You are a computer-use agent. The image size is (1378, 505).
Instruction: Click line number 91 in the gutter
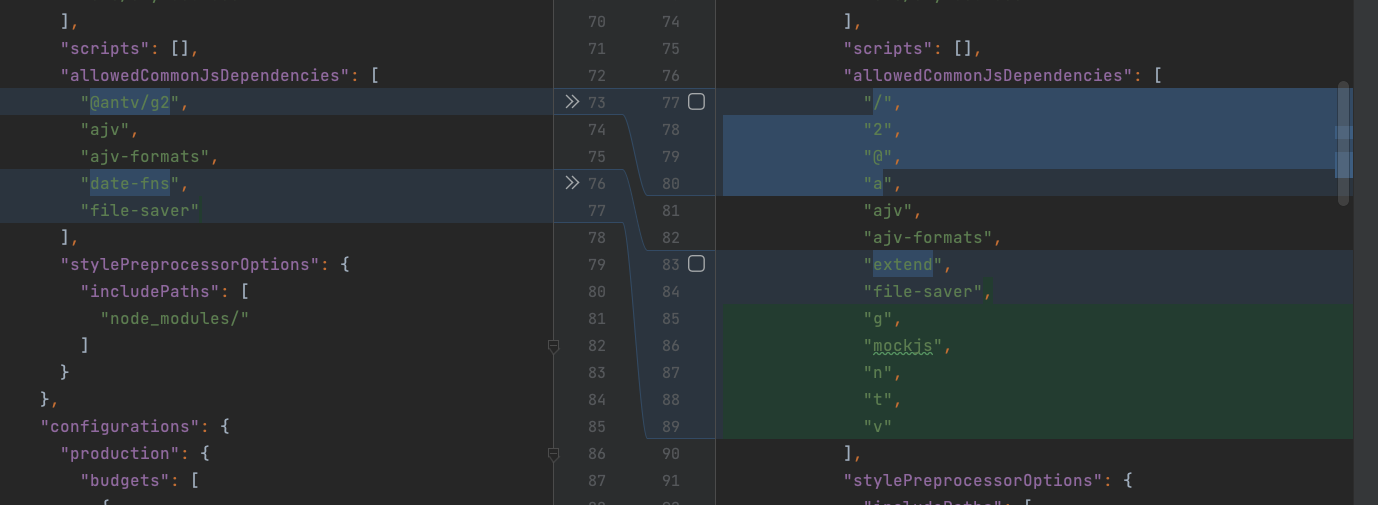[x=670, y=480]
